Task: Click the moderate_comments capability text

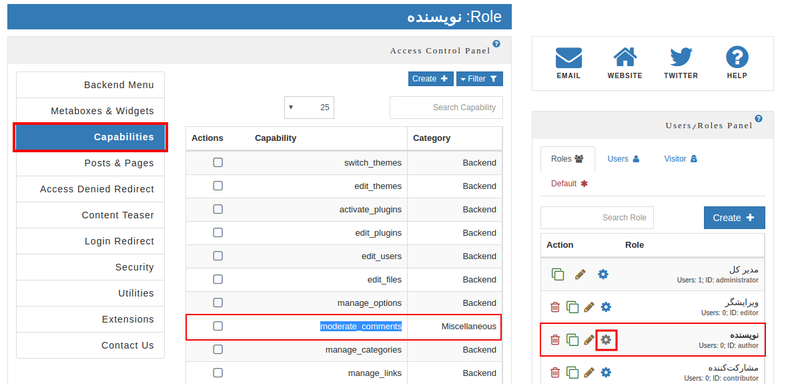Action: click(361, 326)
